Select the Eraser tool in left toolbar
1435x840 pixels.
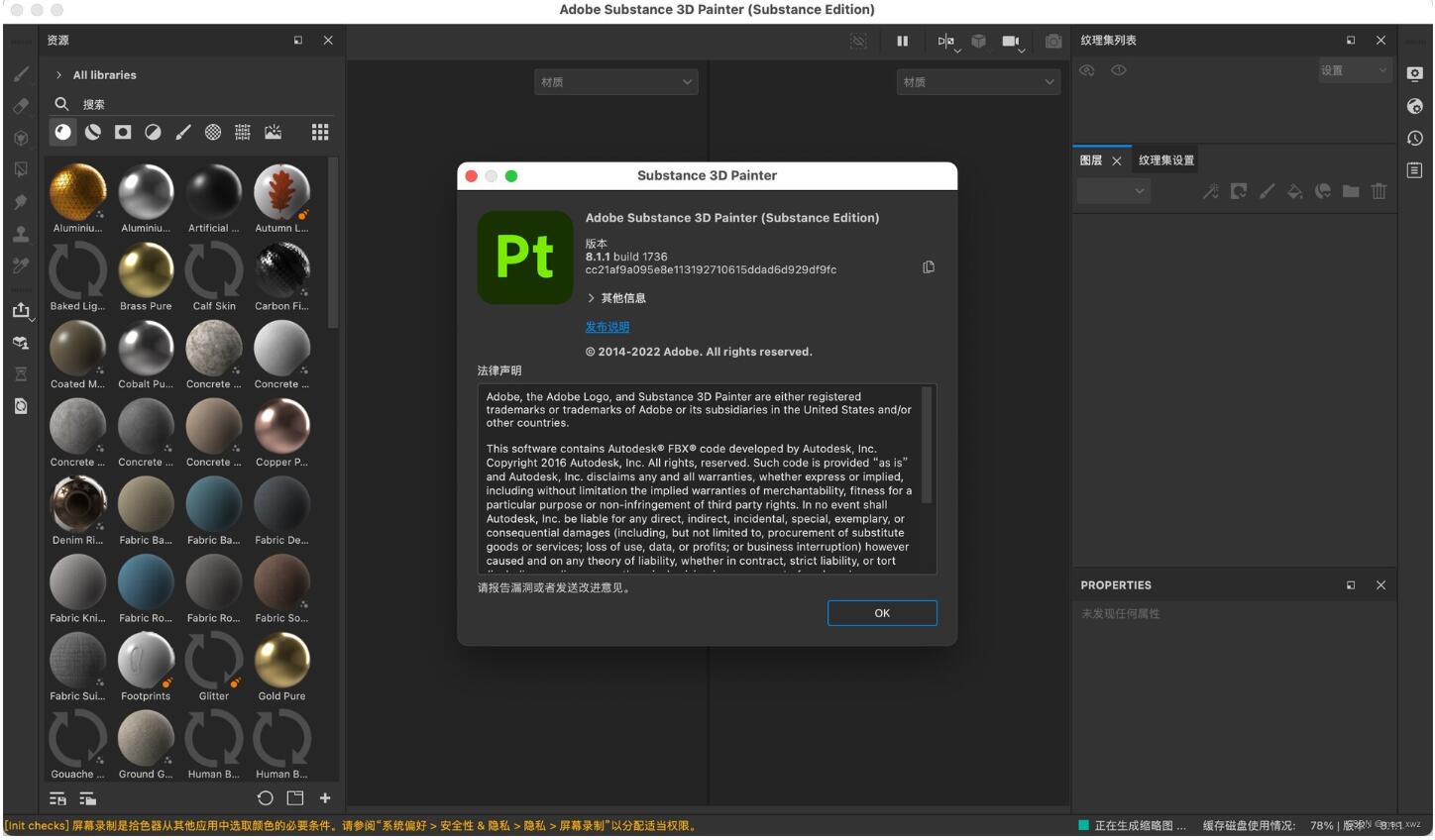click(x=21, y=106)
